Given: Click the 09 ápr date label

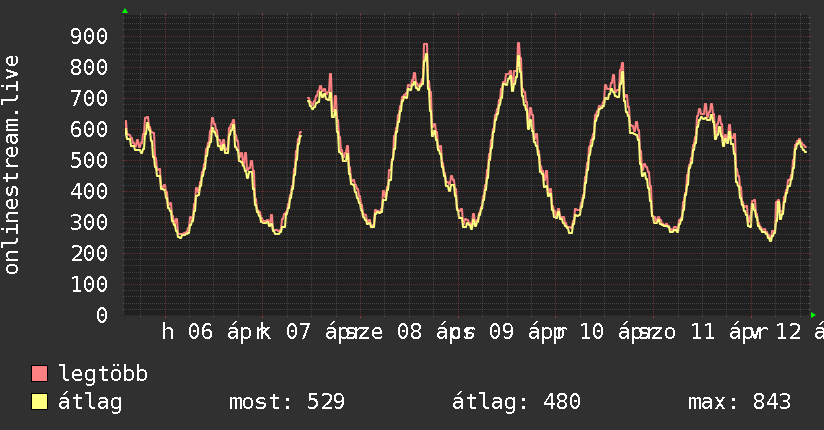Looking at the screenshot, I should (522, 332).
